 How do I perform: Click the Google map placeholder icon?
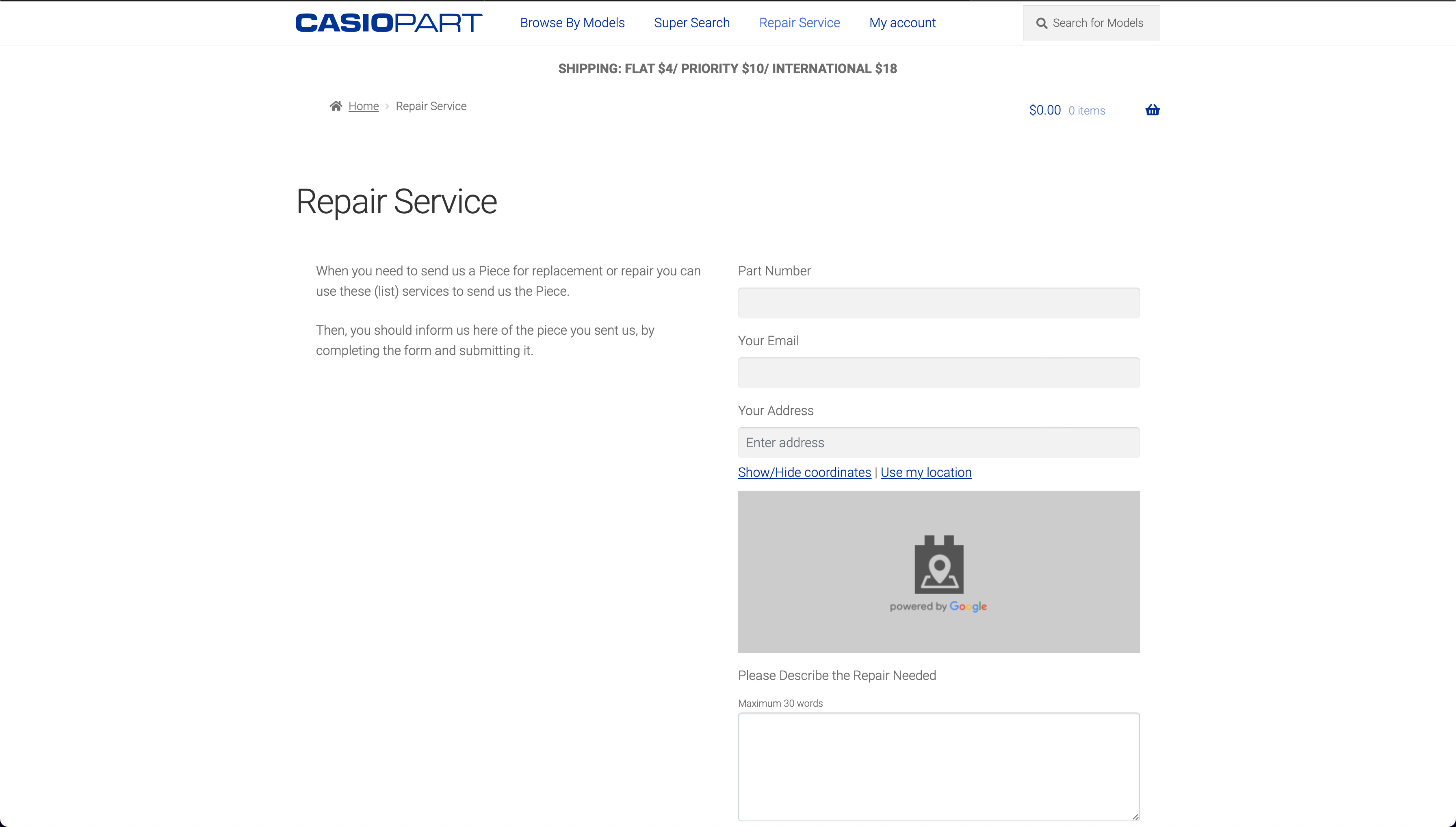938,564
